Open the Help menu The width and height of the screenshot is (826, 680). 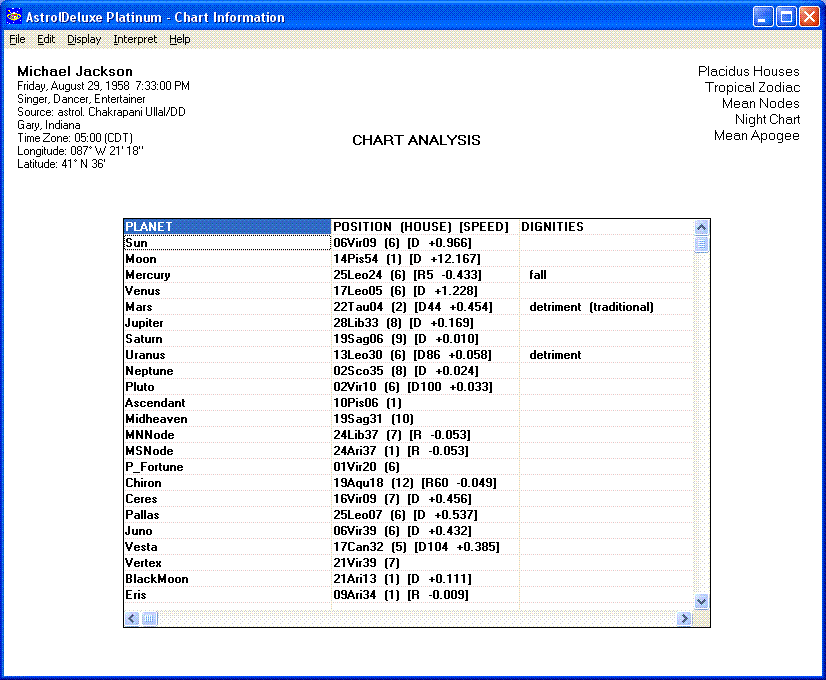tap(179, 39)
